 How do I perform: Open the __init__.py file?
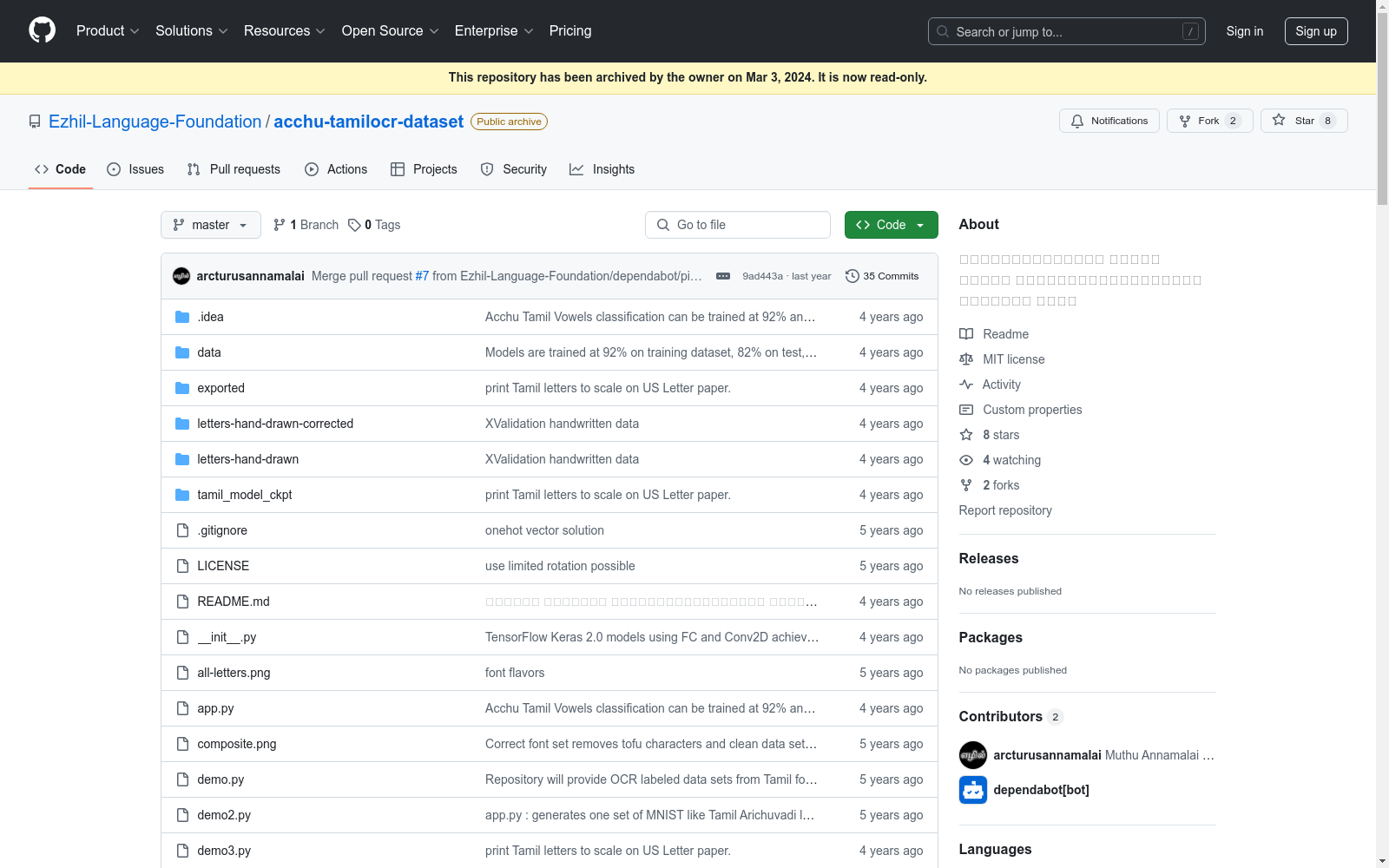click(x=227, y=637)
